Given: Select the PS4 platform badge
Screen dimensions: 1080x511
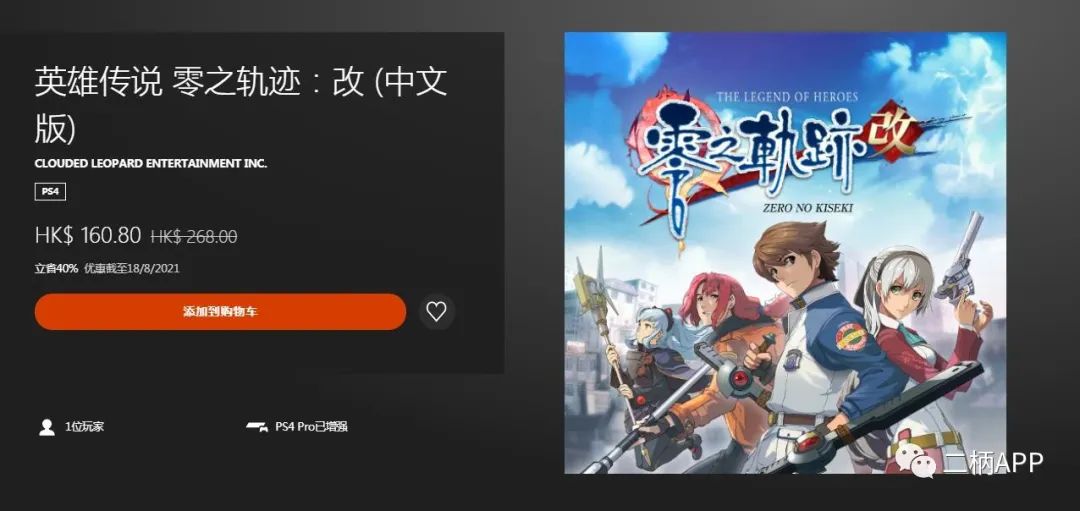Looking at the screenshot, I should [50, 191].
